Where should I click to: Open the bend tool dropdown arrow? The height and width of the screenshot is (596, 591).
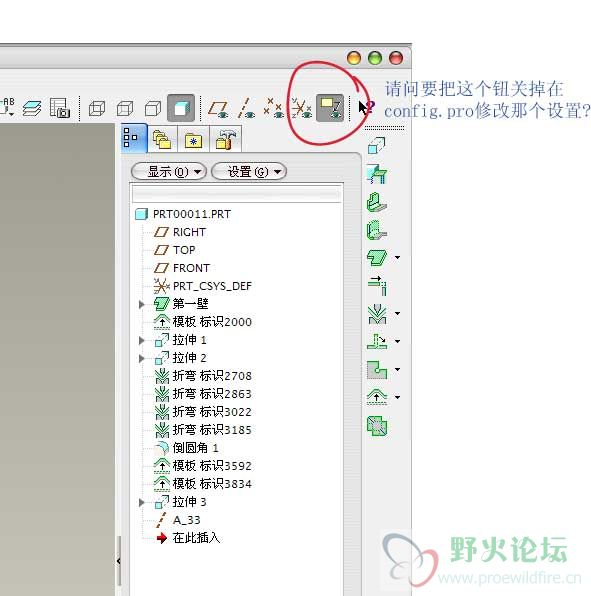[x=398, y=314]
